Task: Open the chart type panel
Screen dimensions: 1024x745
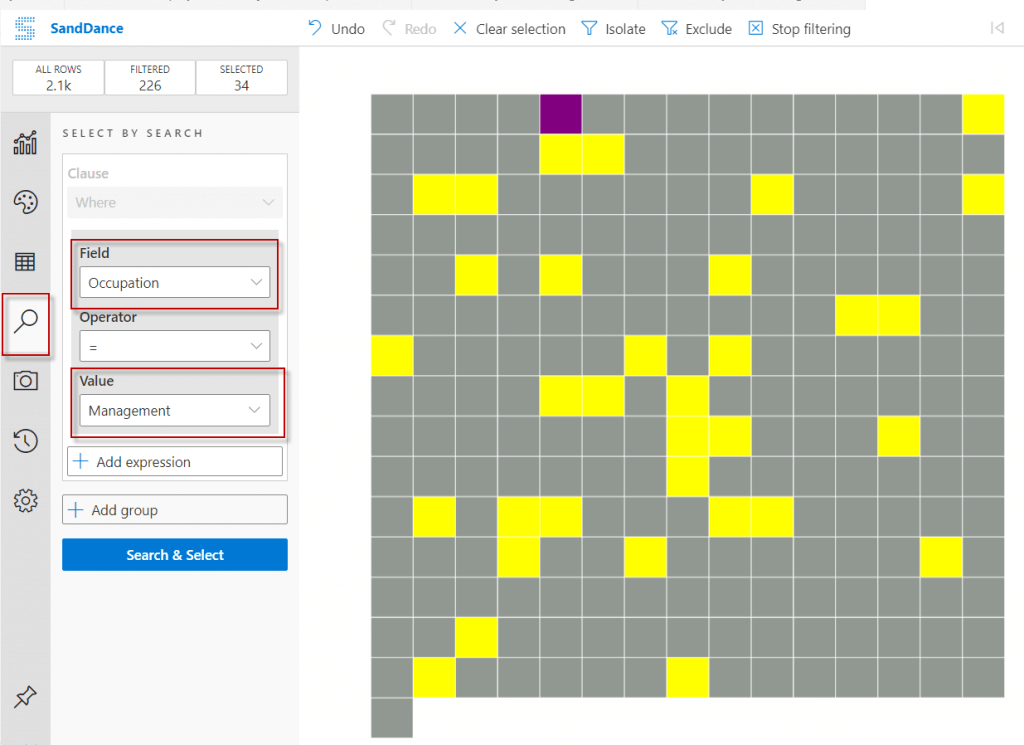Action: coord(26,142)
